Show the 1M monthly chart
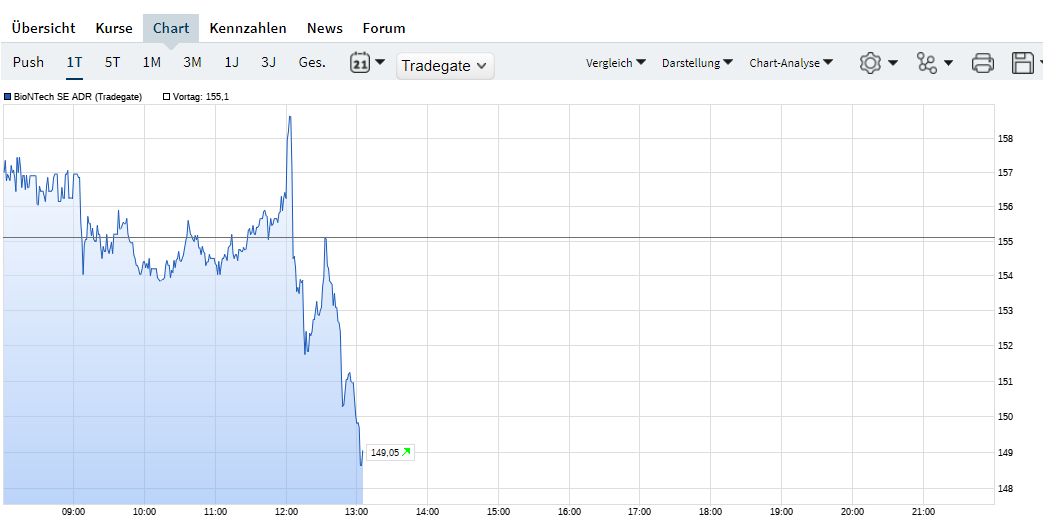1043x516 pixels. pos(152,63)
